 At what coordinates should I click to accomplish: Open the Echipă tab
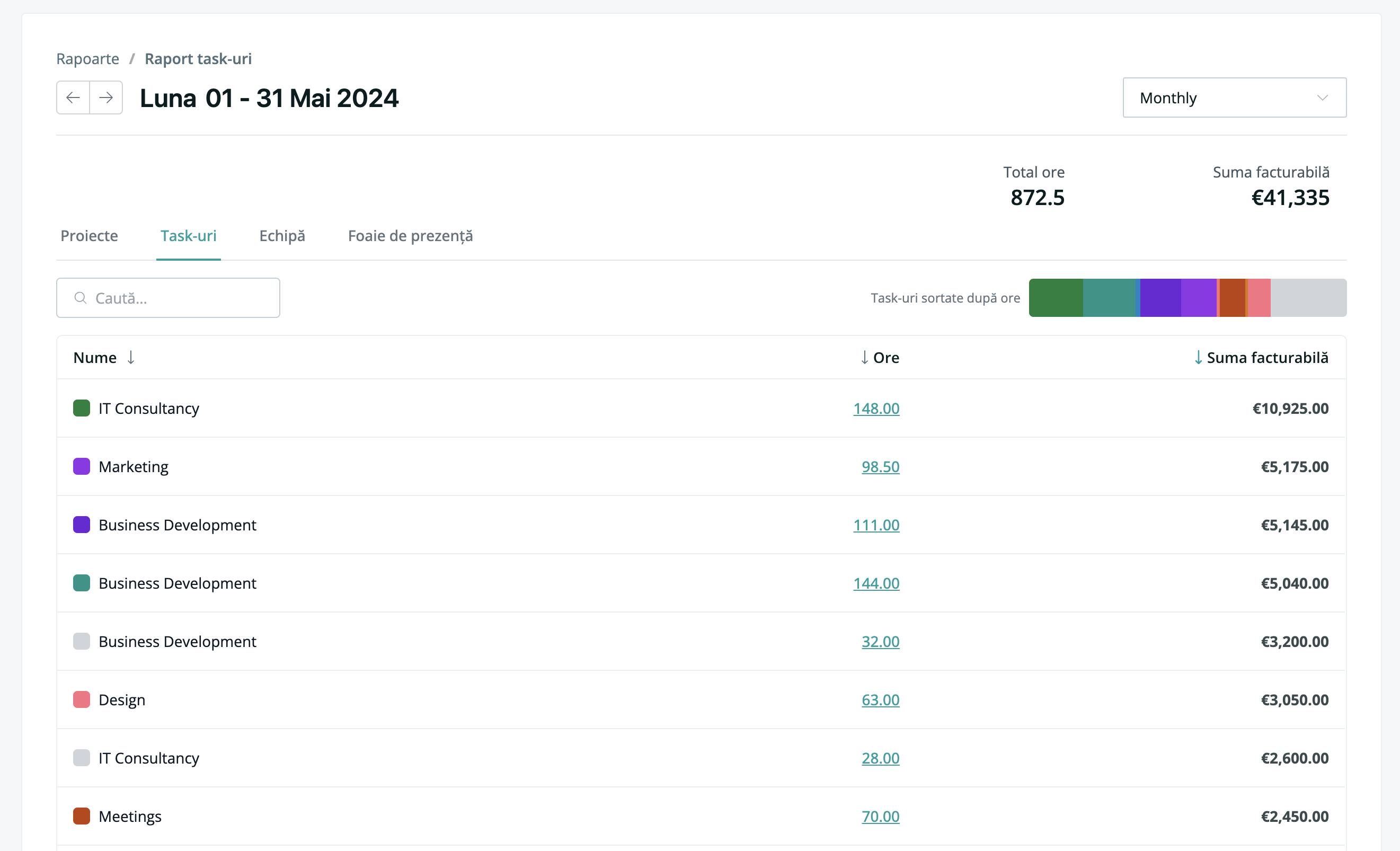point(282,236)
